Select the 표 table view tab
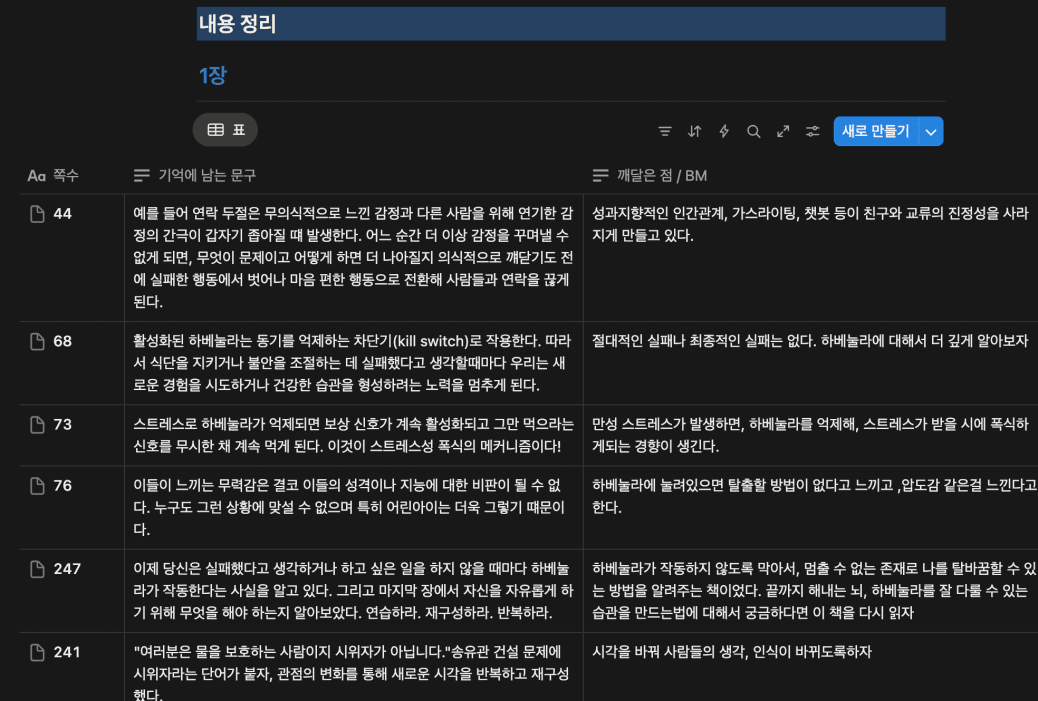 (x=225, y=130)
